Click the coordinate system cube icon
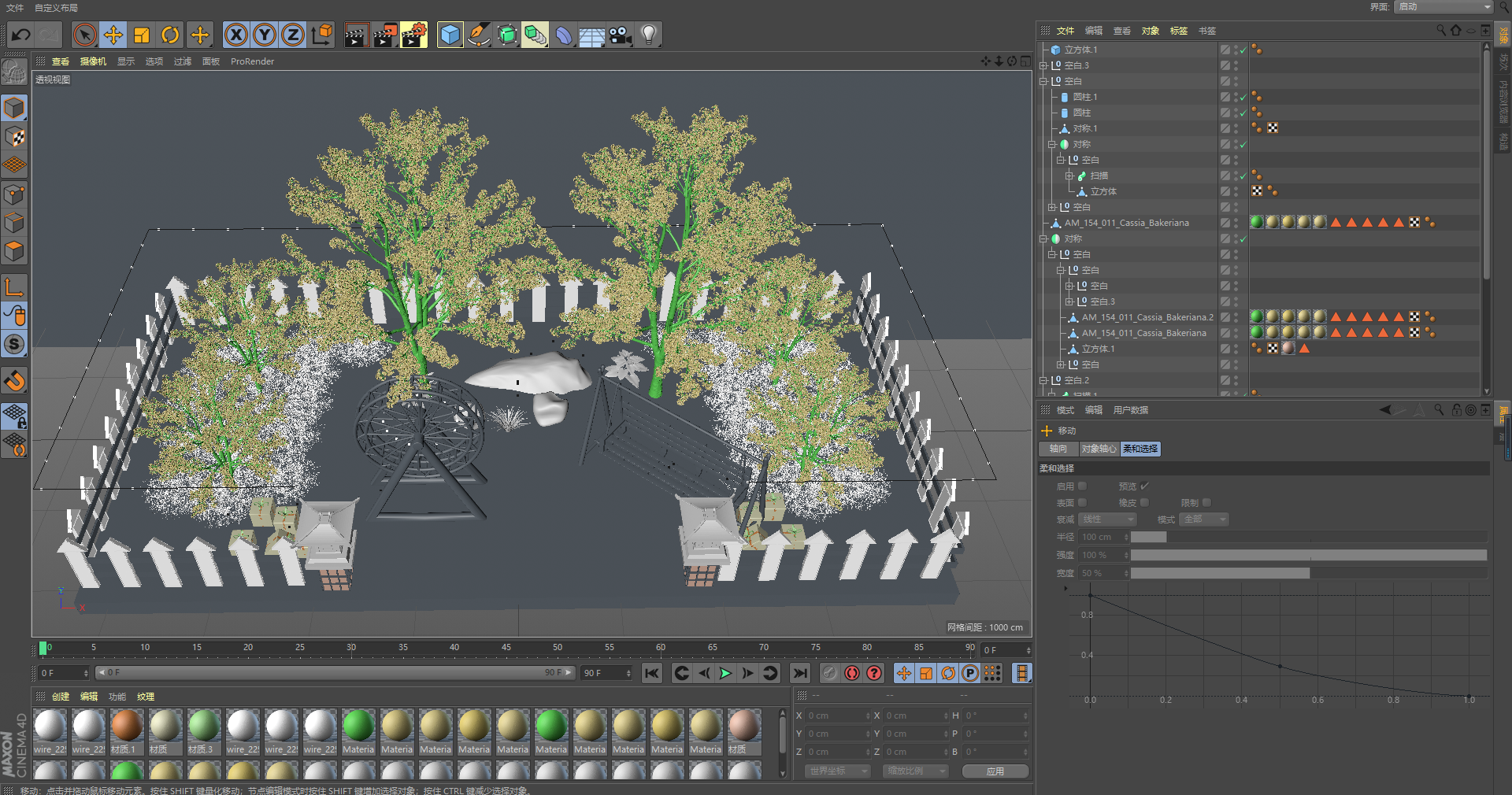 pyautogui.click(x=322, y=35)
